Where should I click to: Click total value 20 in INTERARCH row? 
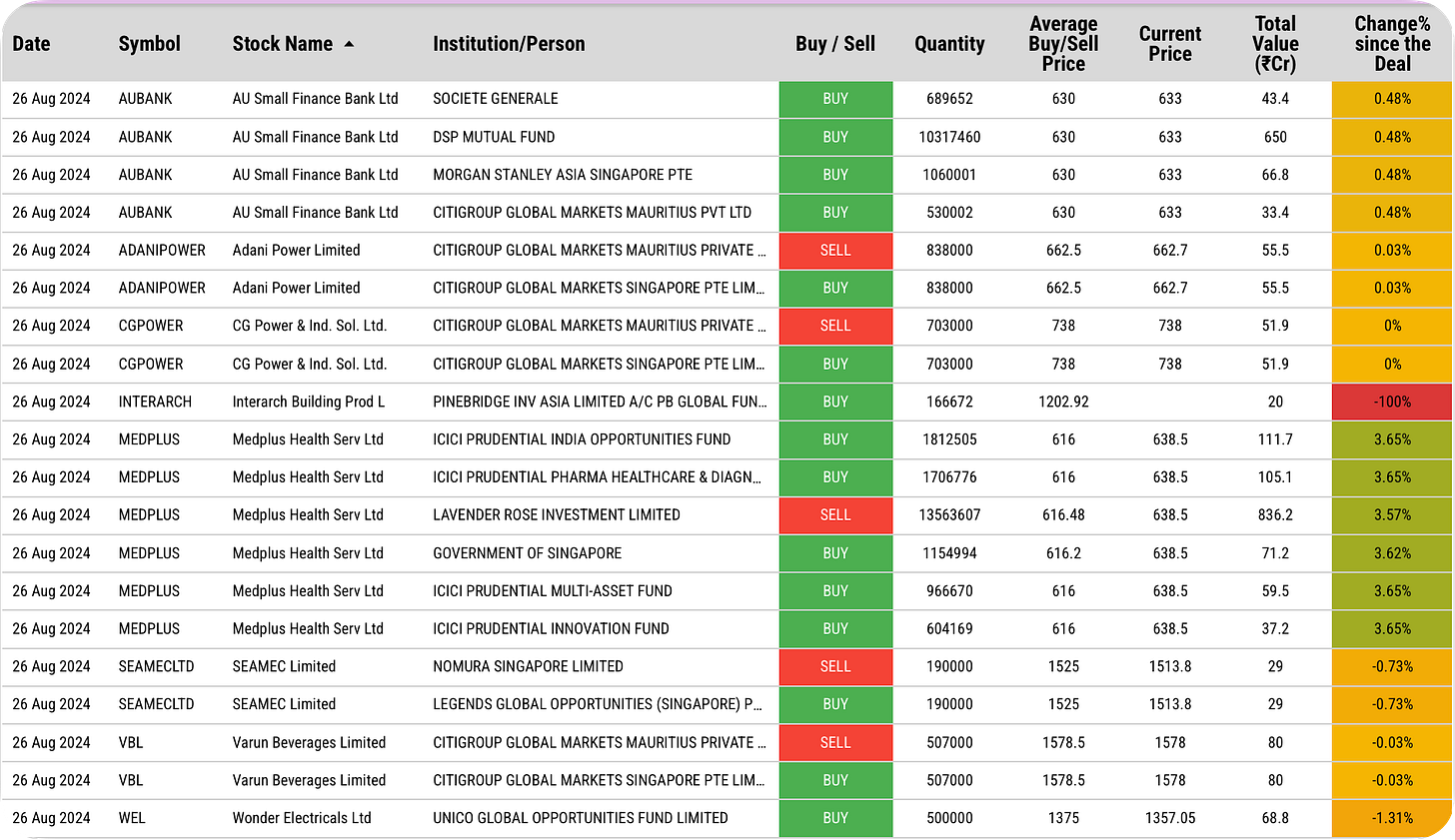pos(1275,402)
